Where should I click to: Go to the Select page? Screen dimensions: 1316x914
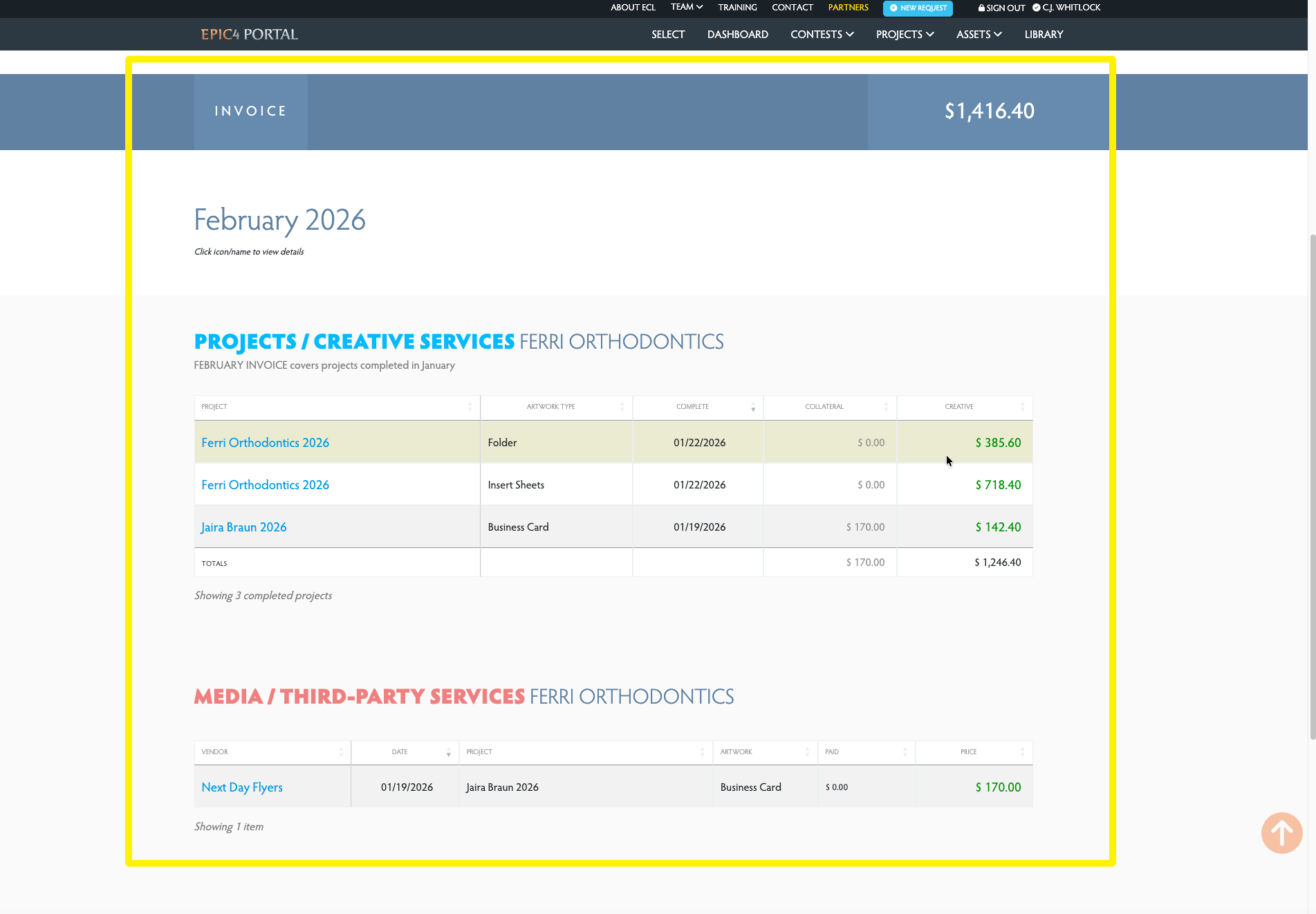(x=668, y=35)
